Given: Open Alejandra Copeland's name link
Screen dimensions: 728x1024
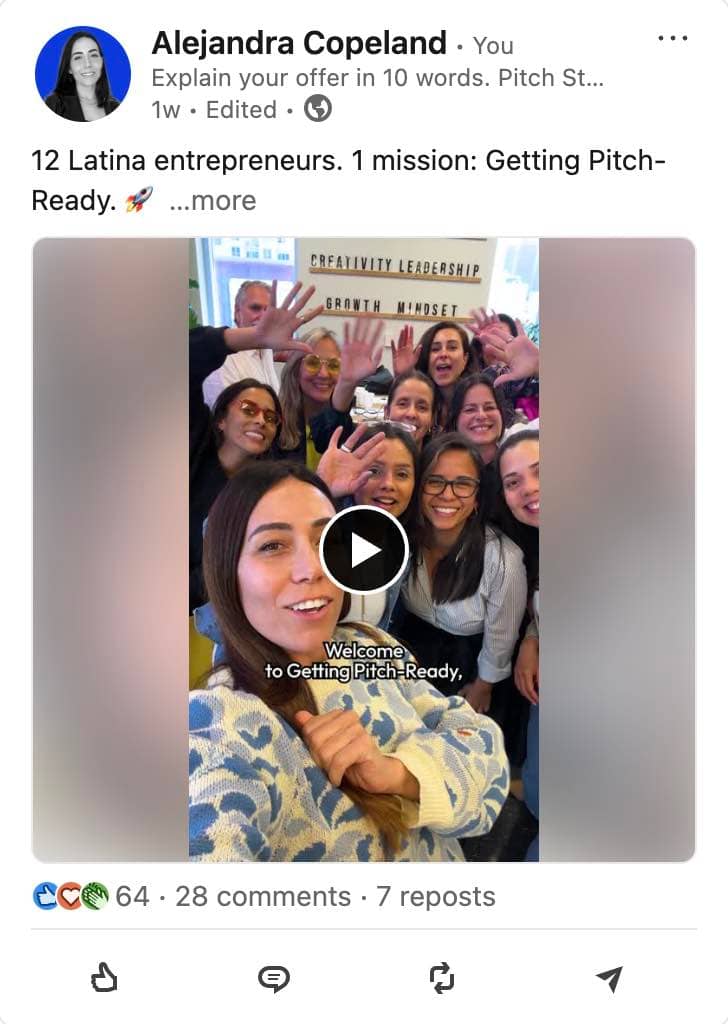Looking at the screenshot, I should tap(299, 43).
